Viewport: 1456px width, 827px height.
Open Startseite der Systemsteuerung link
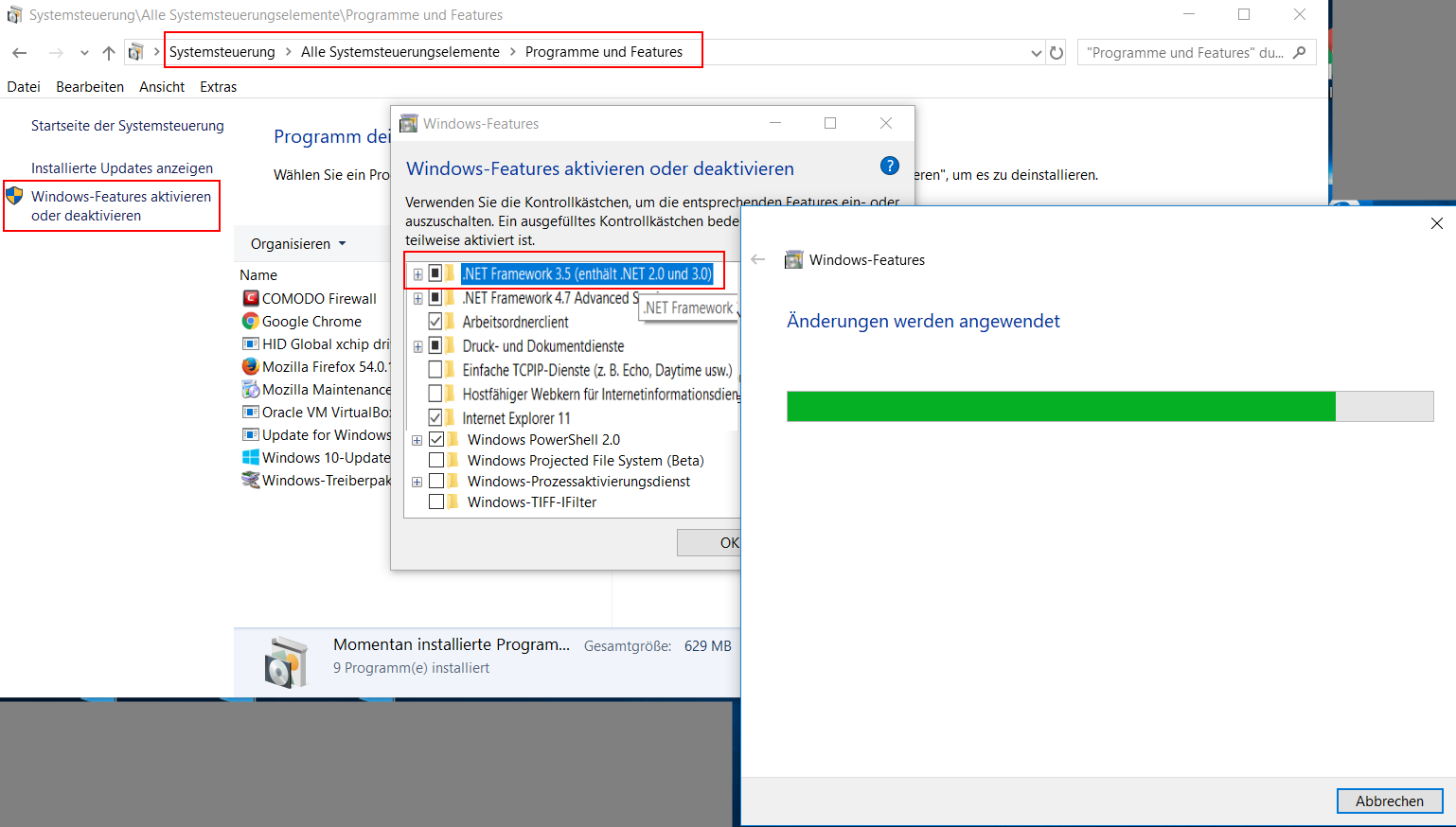point(128,126)
